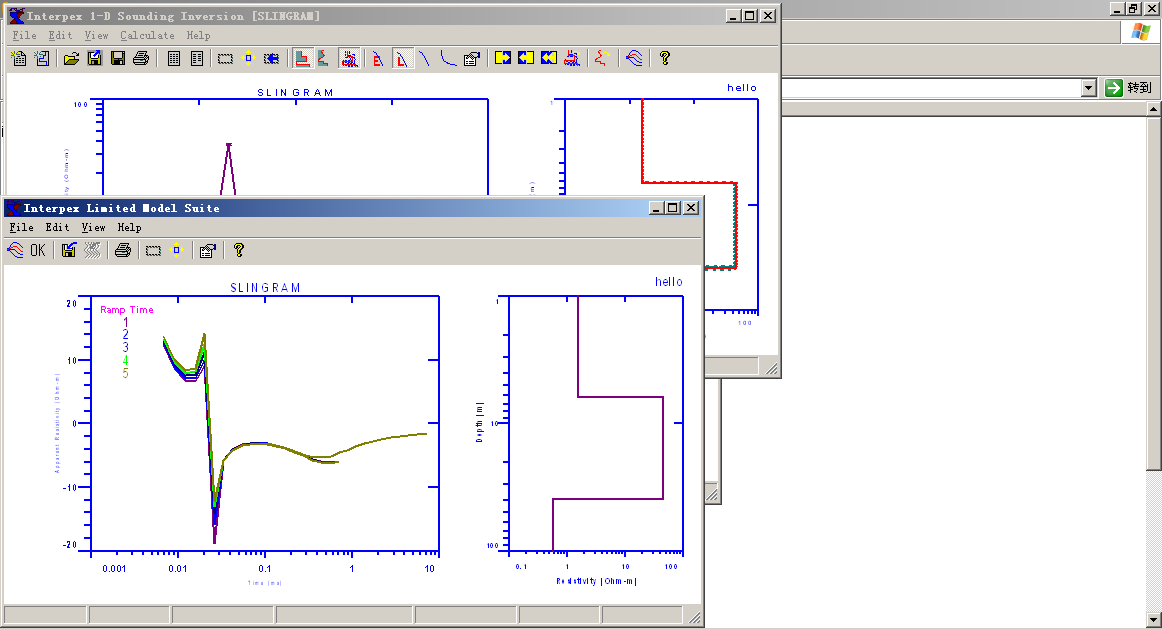Image resolution: width=1162 pixels, height=629 pixels.
Task: Open the Help menu in Model Suite window
Action: click(x=130, y=227)
